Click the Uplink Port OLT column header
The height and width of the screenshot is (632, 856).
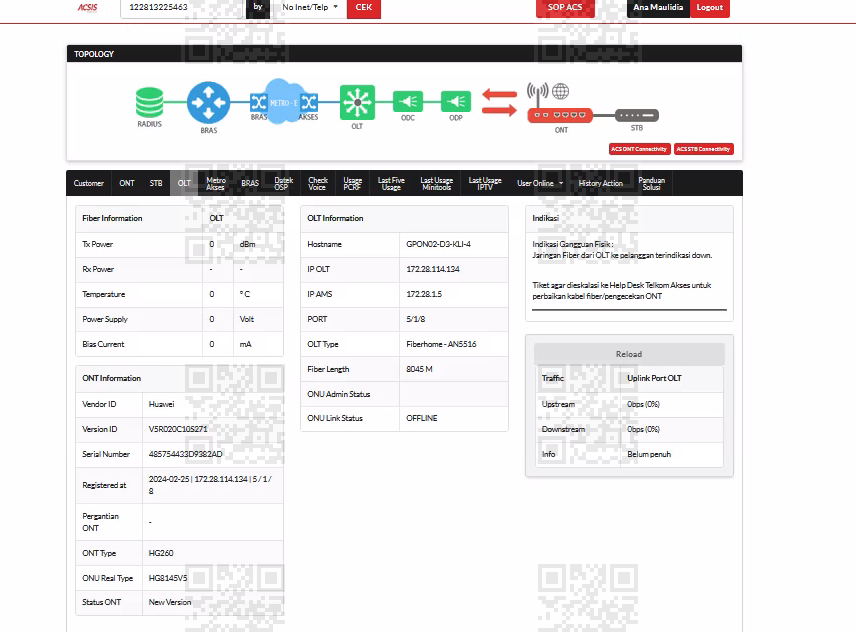(654, 378)
